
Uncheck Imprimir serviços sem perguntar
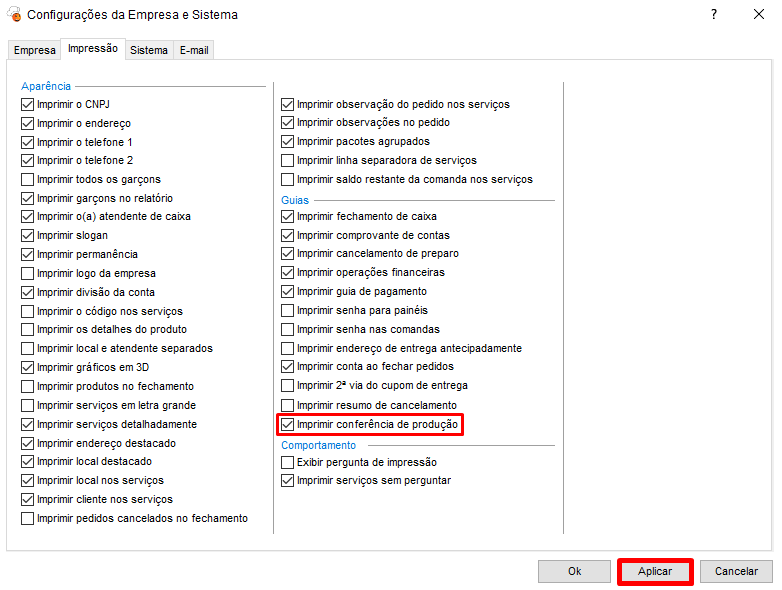click(288, 481)
